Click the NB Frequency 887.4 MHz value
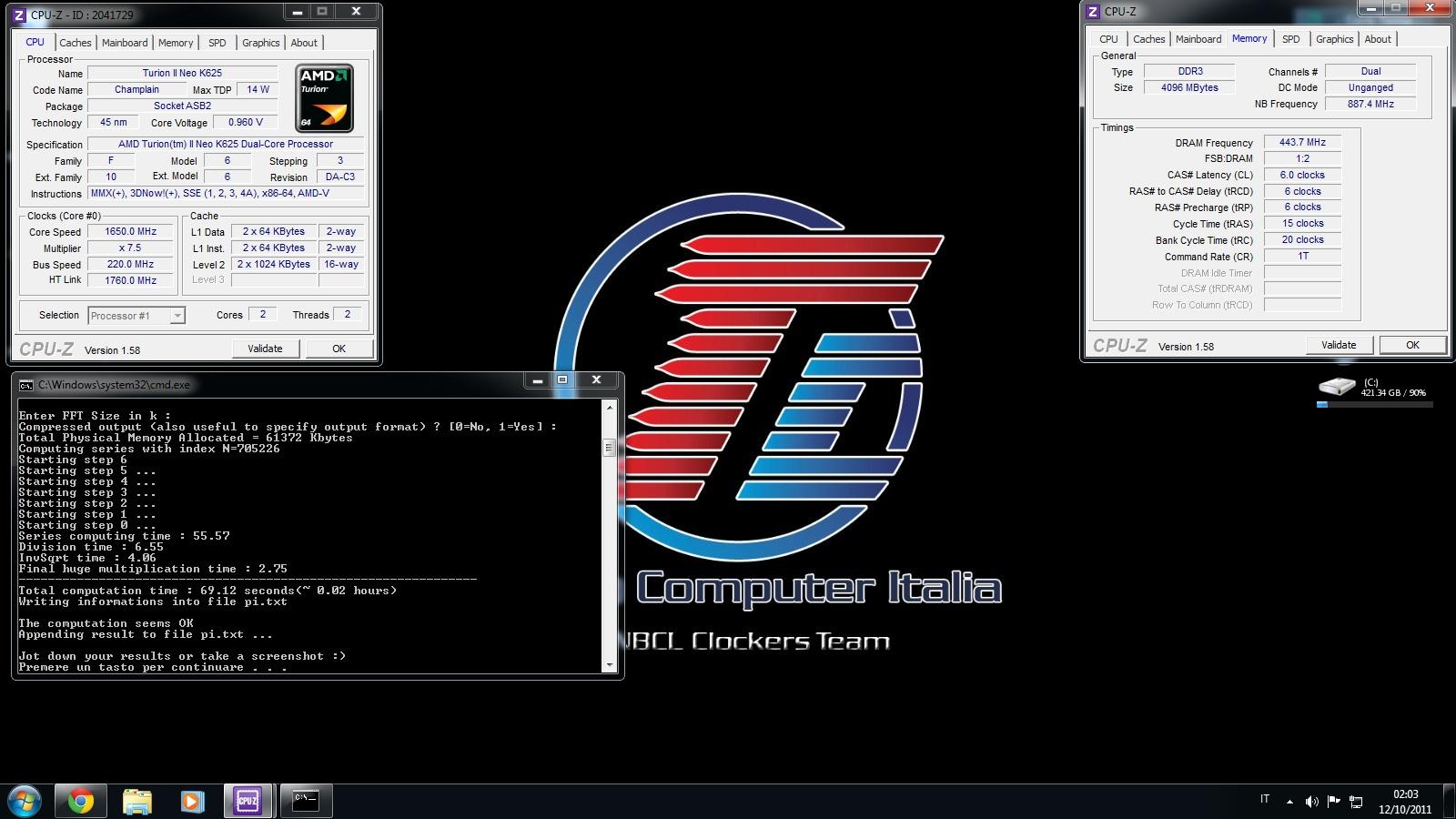The width and height of the screenshot is (1456, 819). point(1370,105)
